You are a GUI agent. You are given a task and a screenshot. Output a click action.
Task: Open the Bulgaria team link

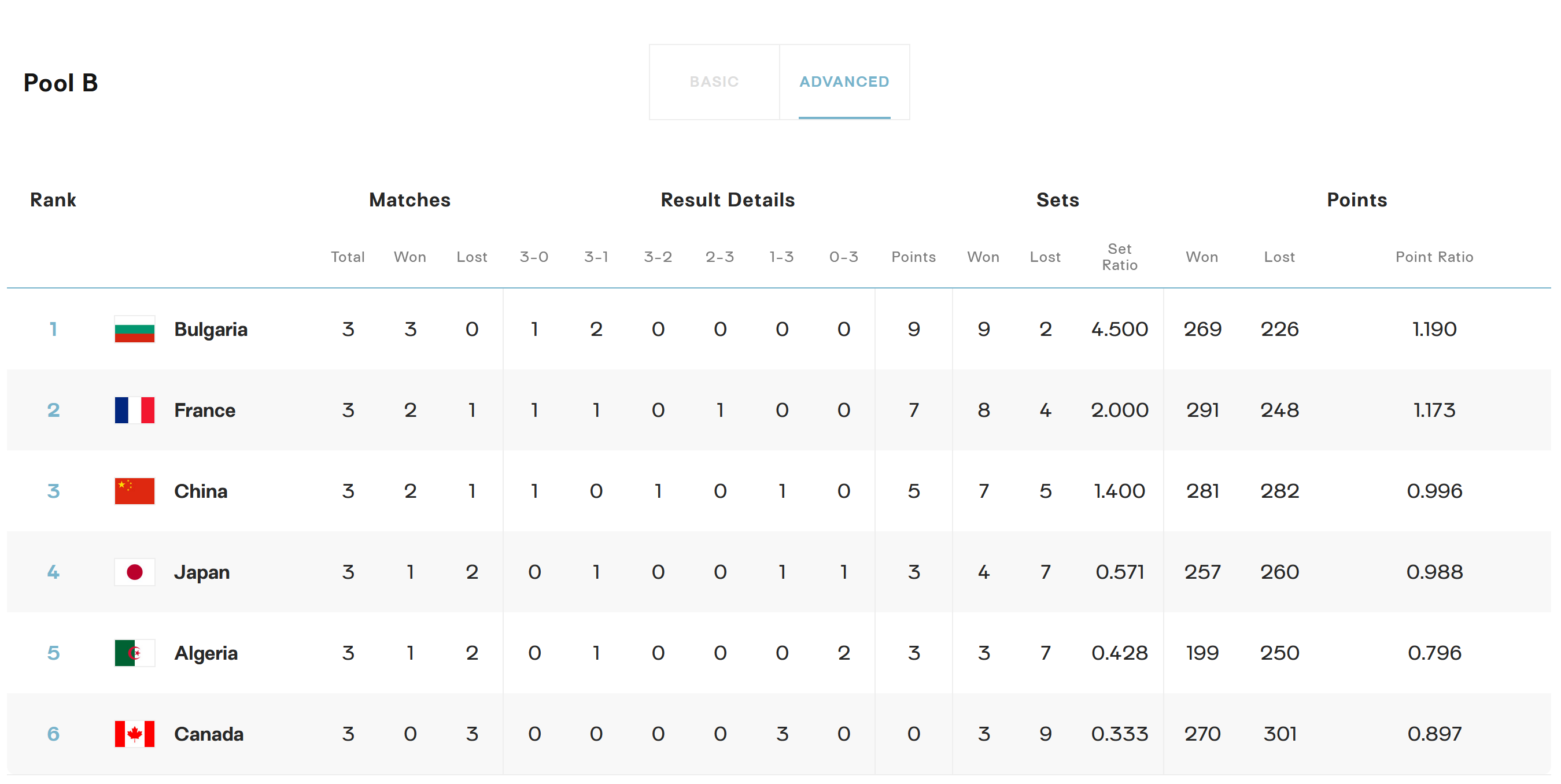coord(211,329)
